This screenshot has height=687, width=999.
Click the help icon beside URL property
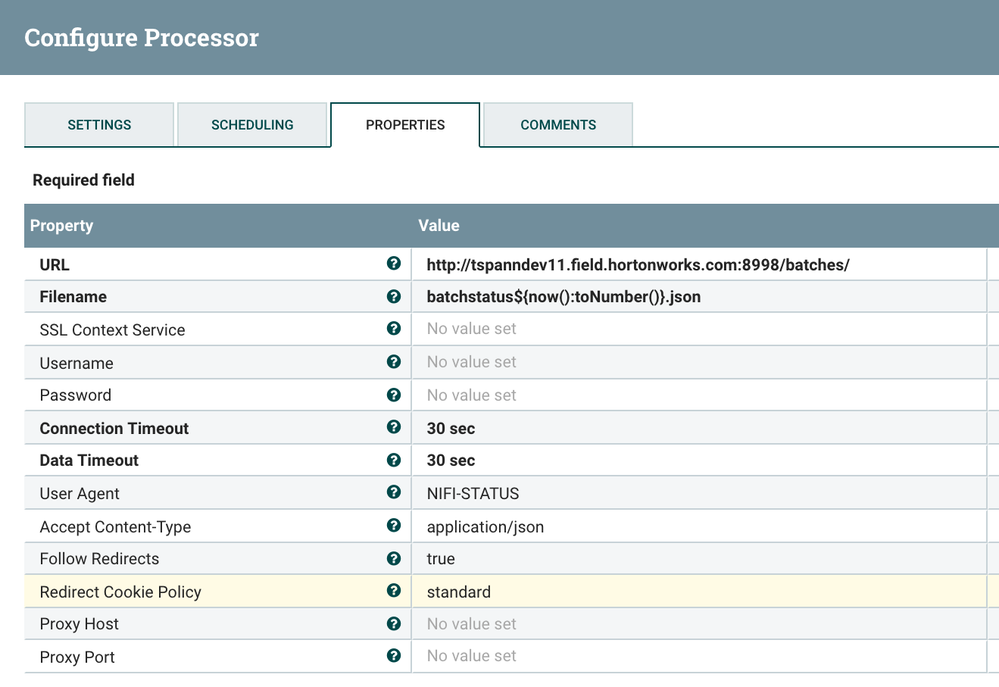point(394,264)
